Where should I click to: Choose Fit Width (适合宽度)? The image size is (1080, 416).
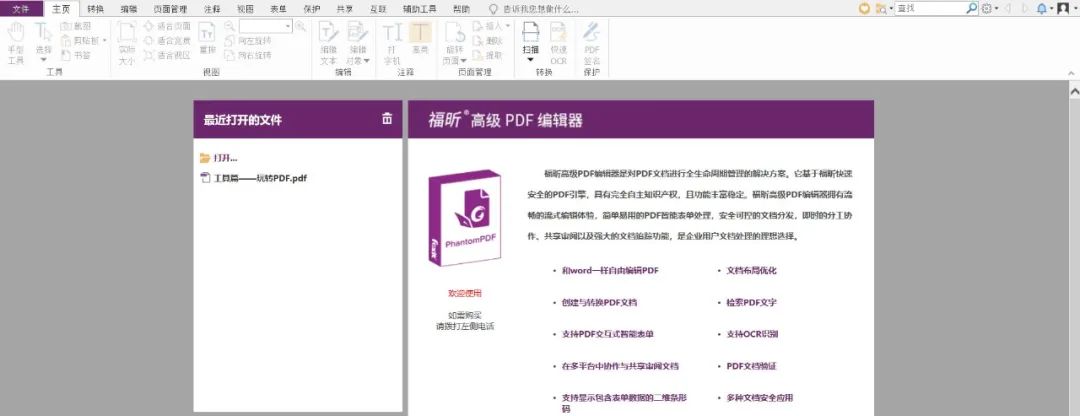(167, 41)
